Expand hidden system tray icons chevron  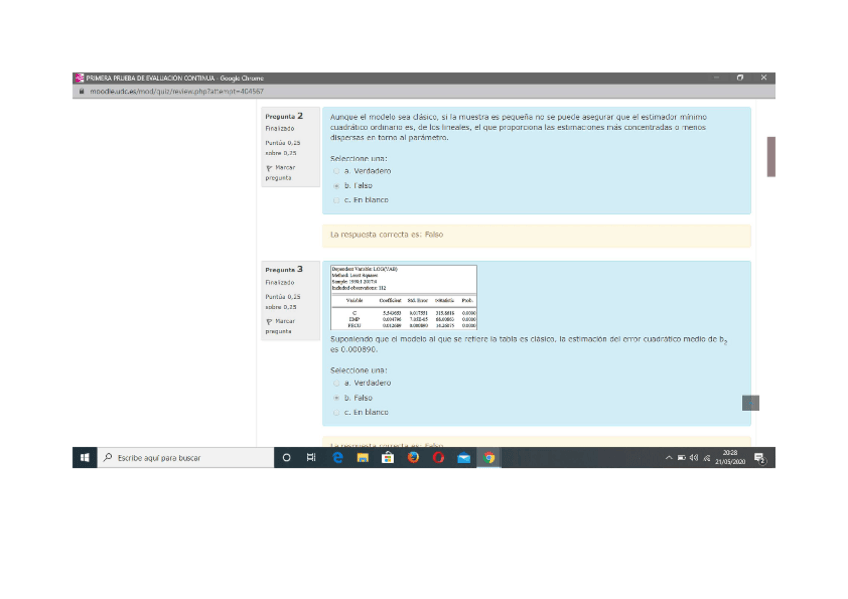pos(669,458)
